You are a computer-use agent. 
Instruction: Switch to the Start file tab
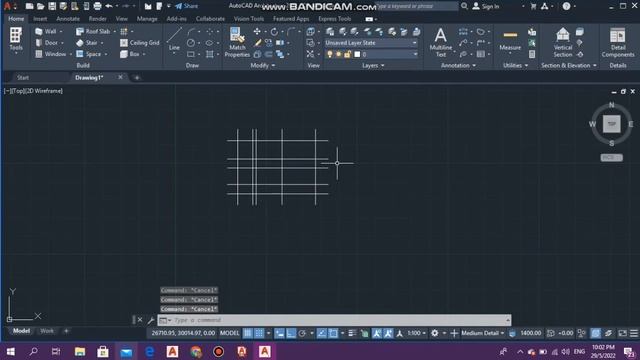23,78
